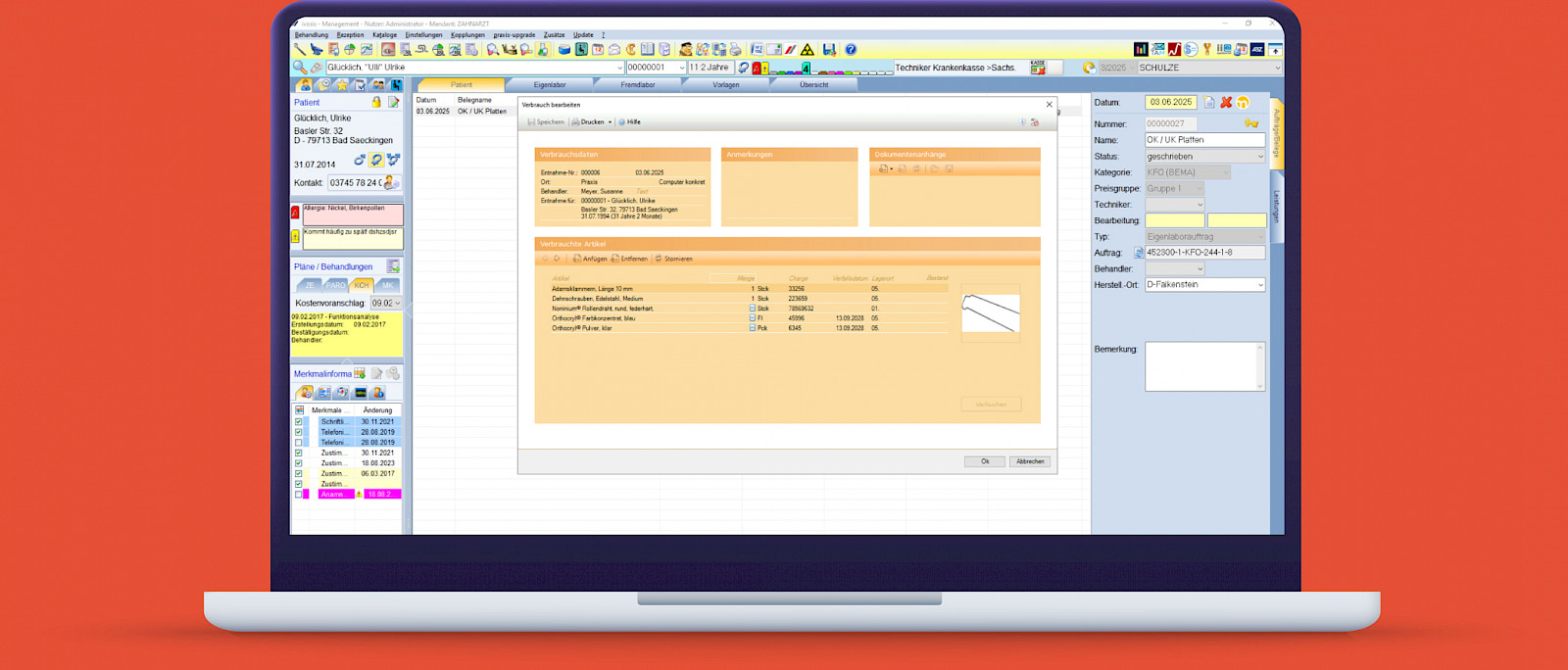Viewport: 1568px width, 670px height.
Task: Click the magnifying glass patient search icon
Action: [300, 68]
